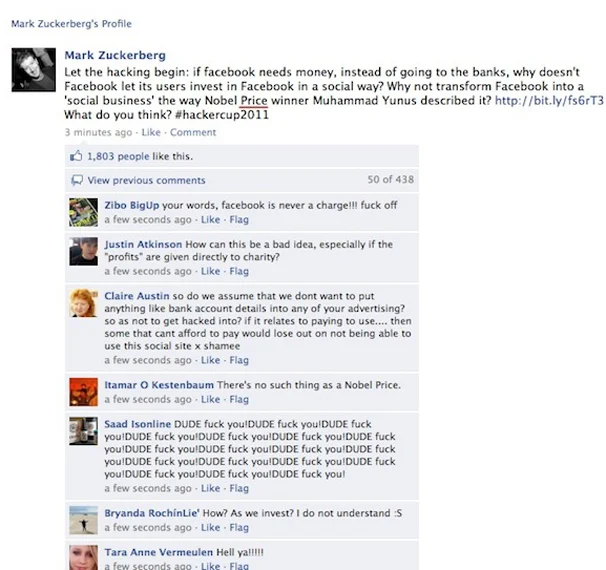
Task: Open Mark Zuckerberg's profile picture thumbnail
Action: coord(34,70)
